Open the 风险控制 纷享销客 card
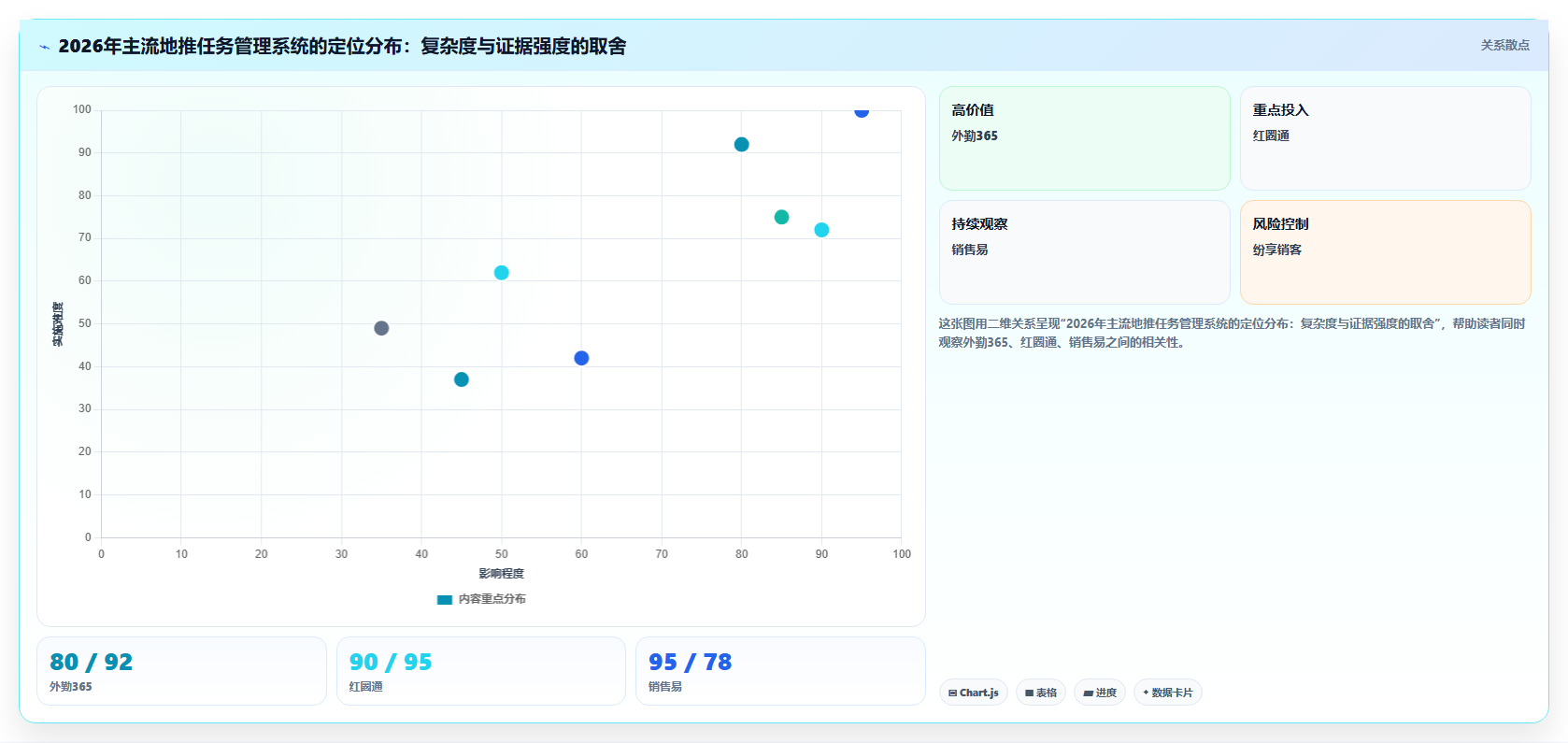 (x=1385, y=252)
